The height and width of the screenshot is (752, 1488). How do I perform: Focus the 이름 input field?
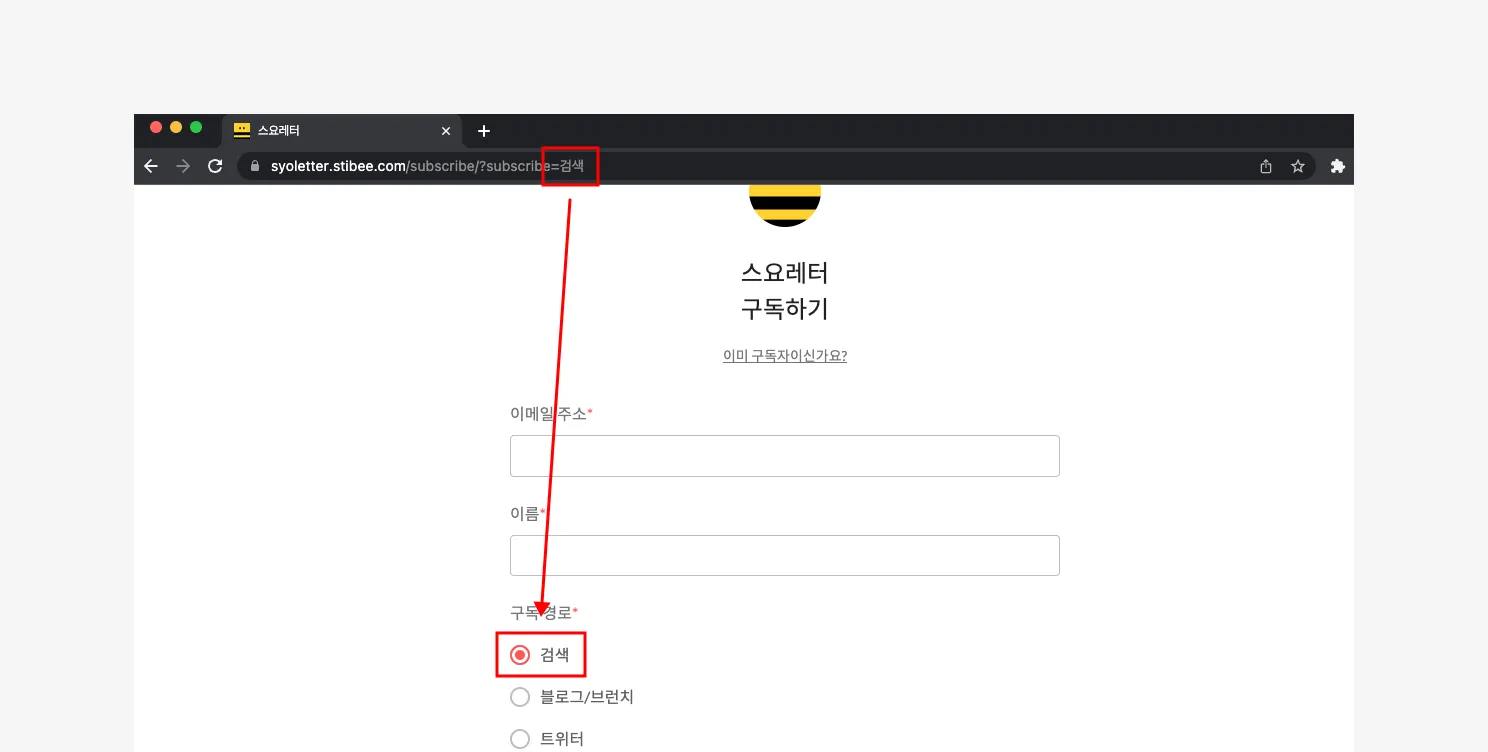(785, 555)
